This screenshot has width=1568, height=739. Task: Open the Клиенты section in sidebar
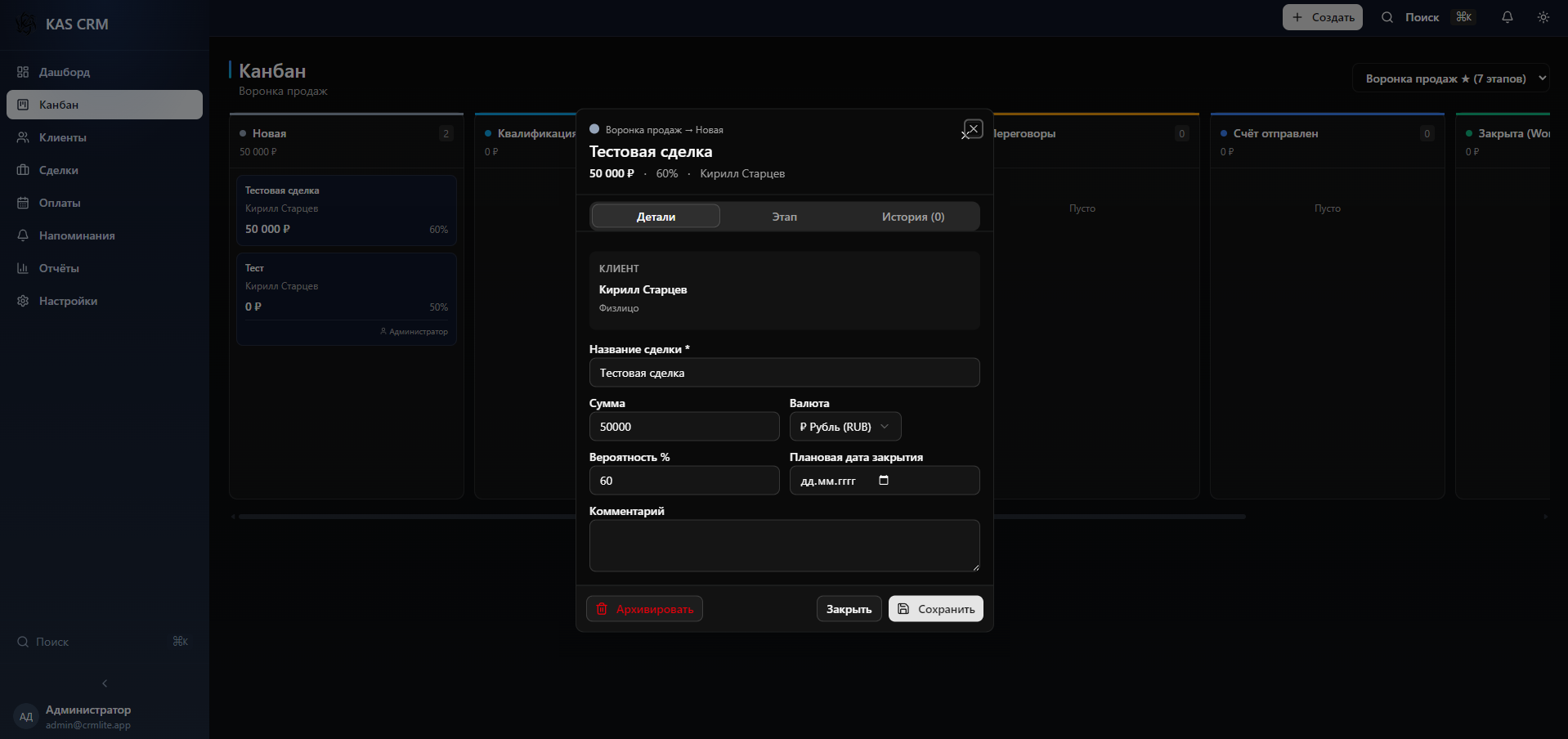(105, 137)
